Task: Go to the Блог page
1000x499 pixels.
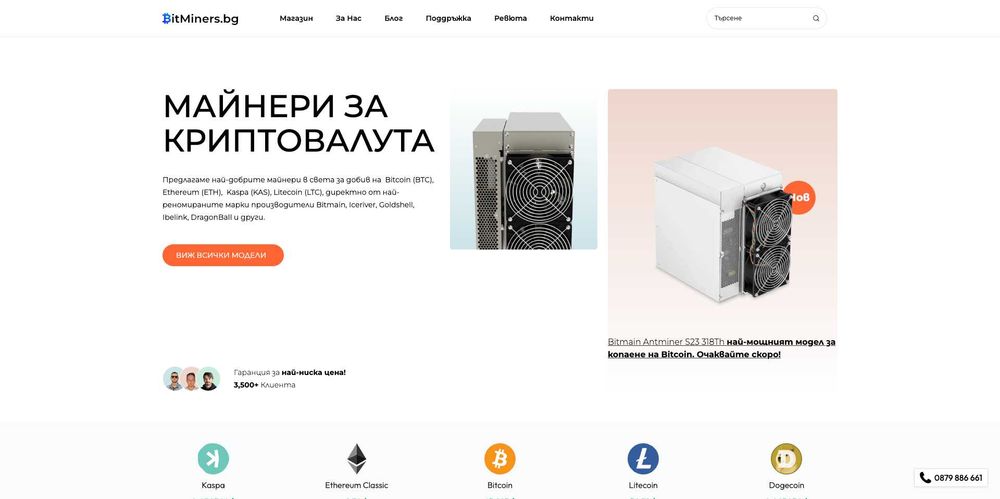Action: (x=393, y=19)
